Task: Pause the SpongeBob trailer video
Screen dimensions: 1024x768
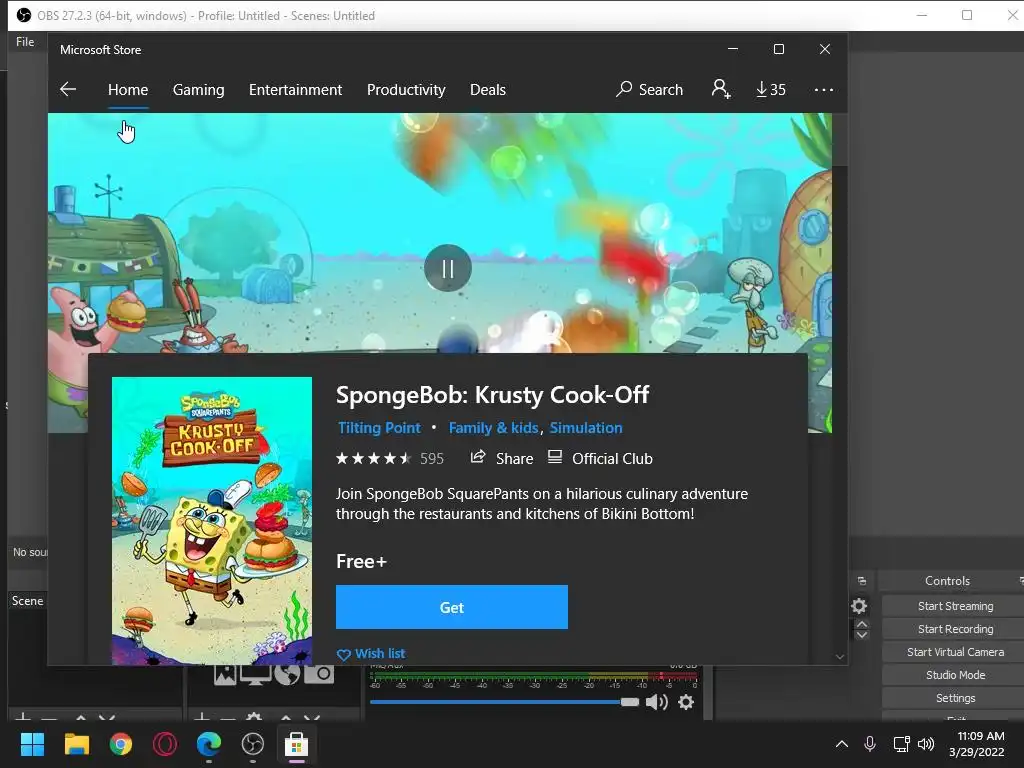Action: click(448, 268)
